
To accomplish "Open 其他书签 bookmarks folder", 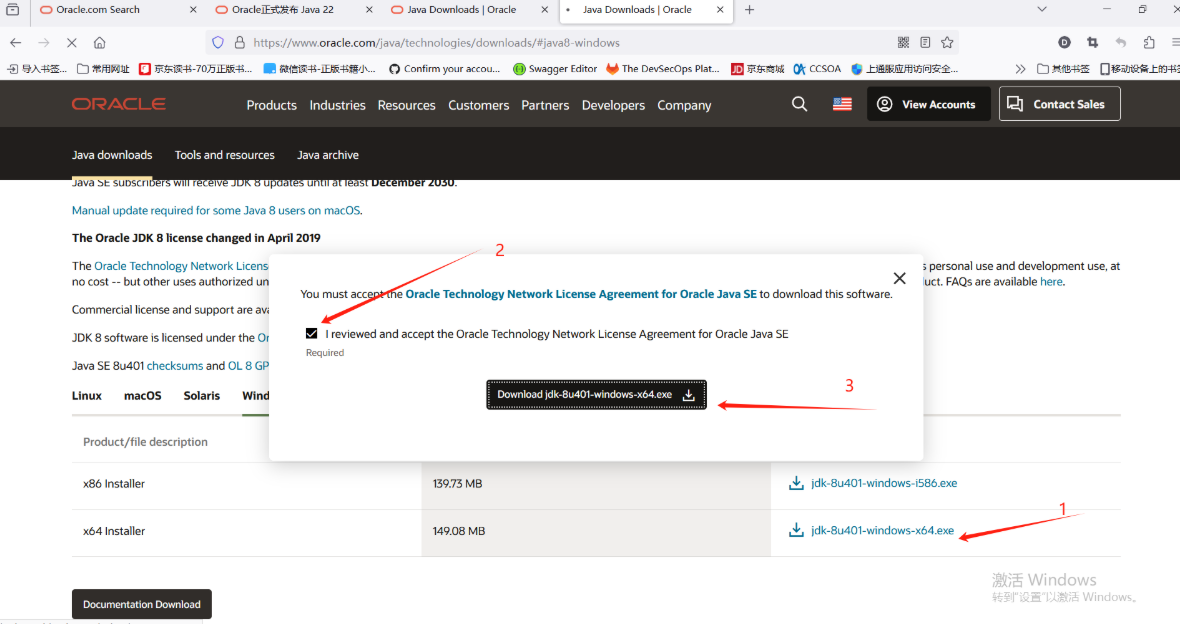I will [x=1063, y=68].
